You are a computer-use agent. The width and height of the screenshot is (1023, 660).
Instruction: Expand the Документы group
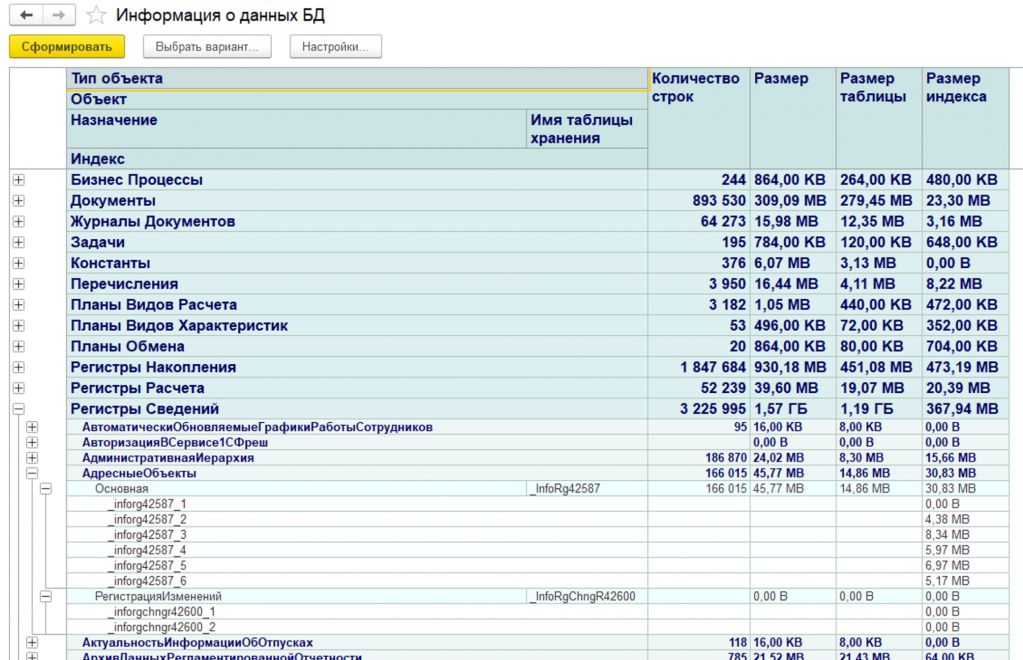click(x=19, y=201)
